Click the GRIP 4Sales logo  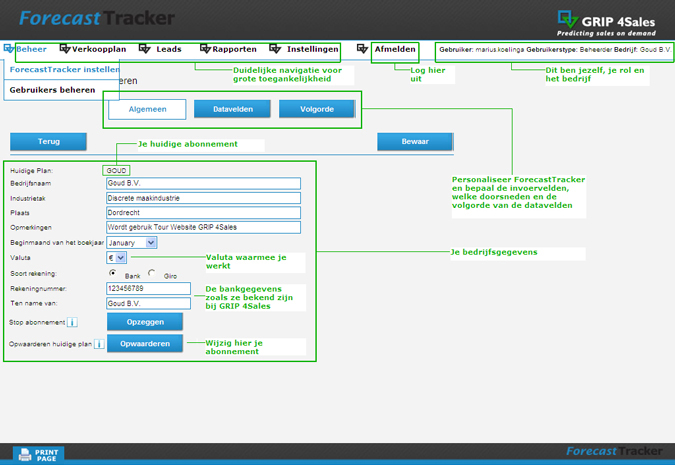pos(606,23)
